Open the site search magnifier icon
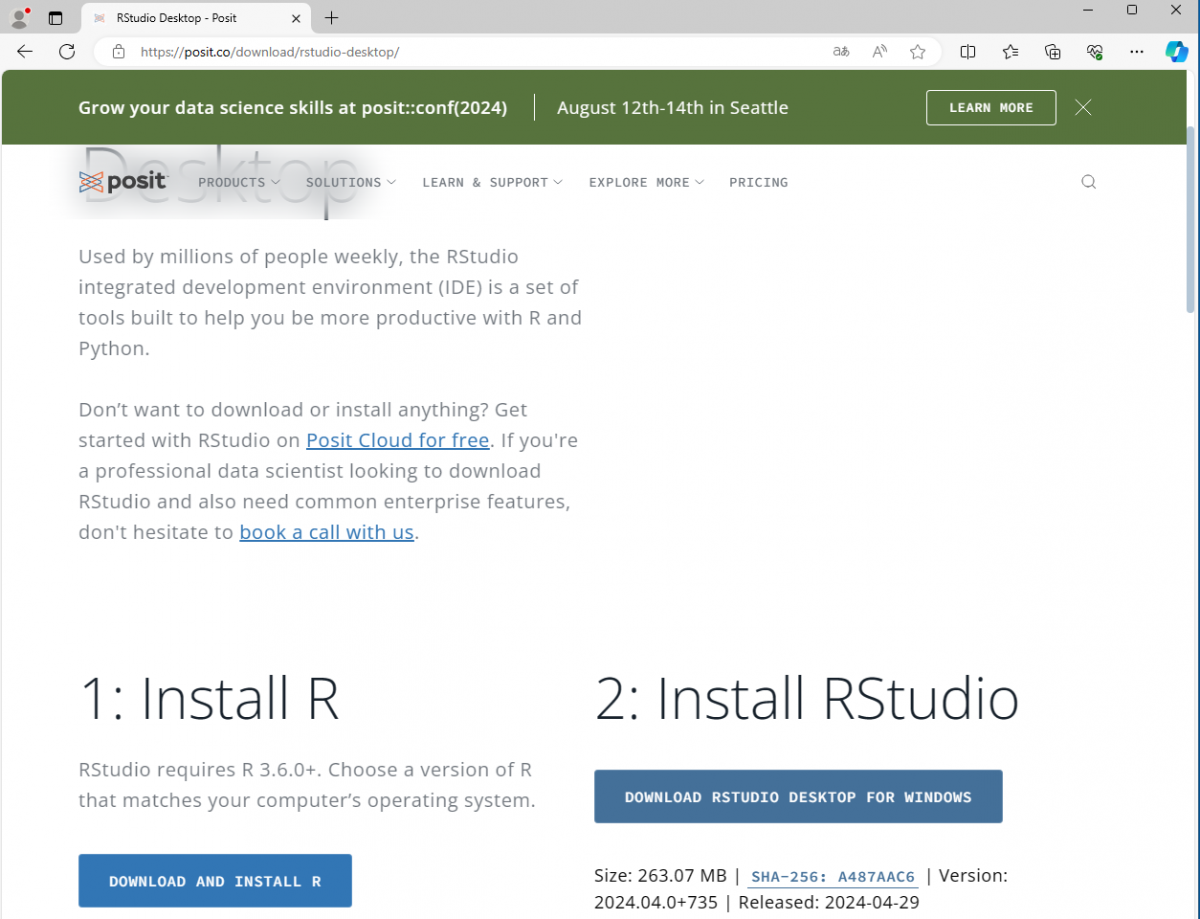 pos(1088,181)
